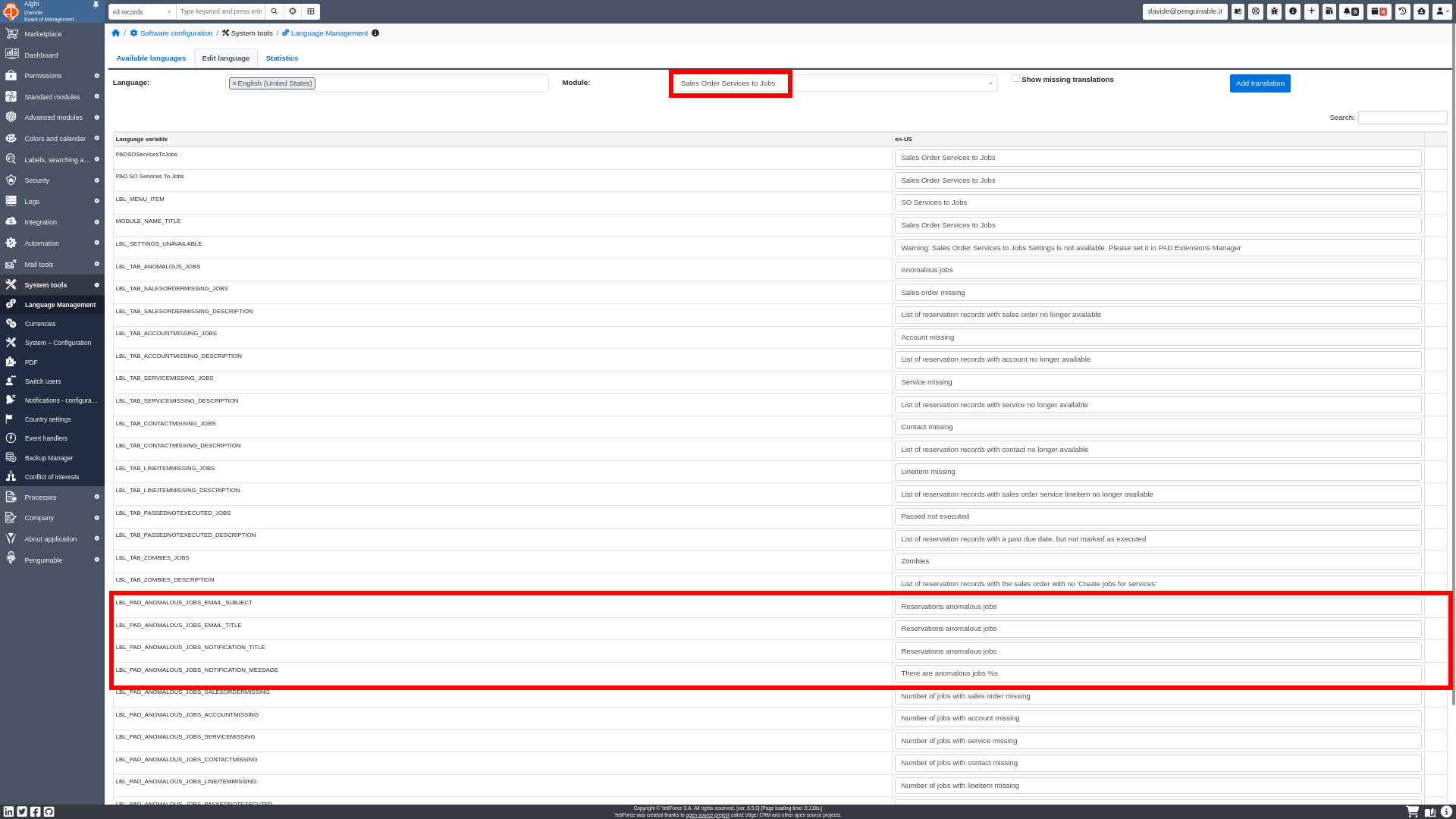Pin the sidebar with the pushpin icon
Viewport: 1456px width, 819px height.
[96, 5]
